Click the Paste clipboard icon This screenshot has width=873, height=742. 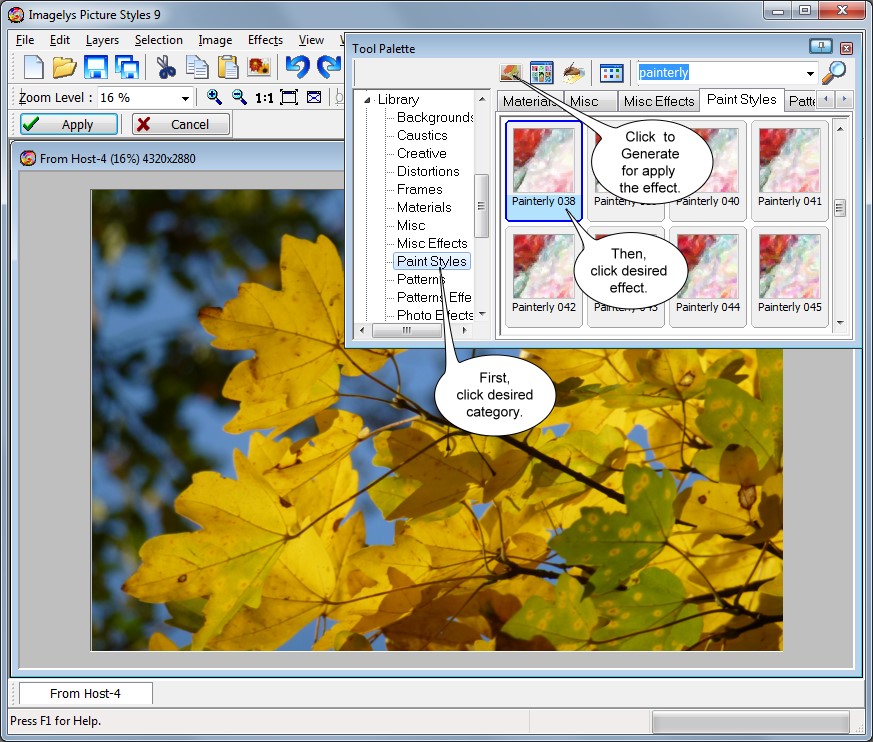tap(228, 67)
